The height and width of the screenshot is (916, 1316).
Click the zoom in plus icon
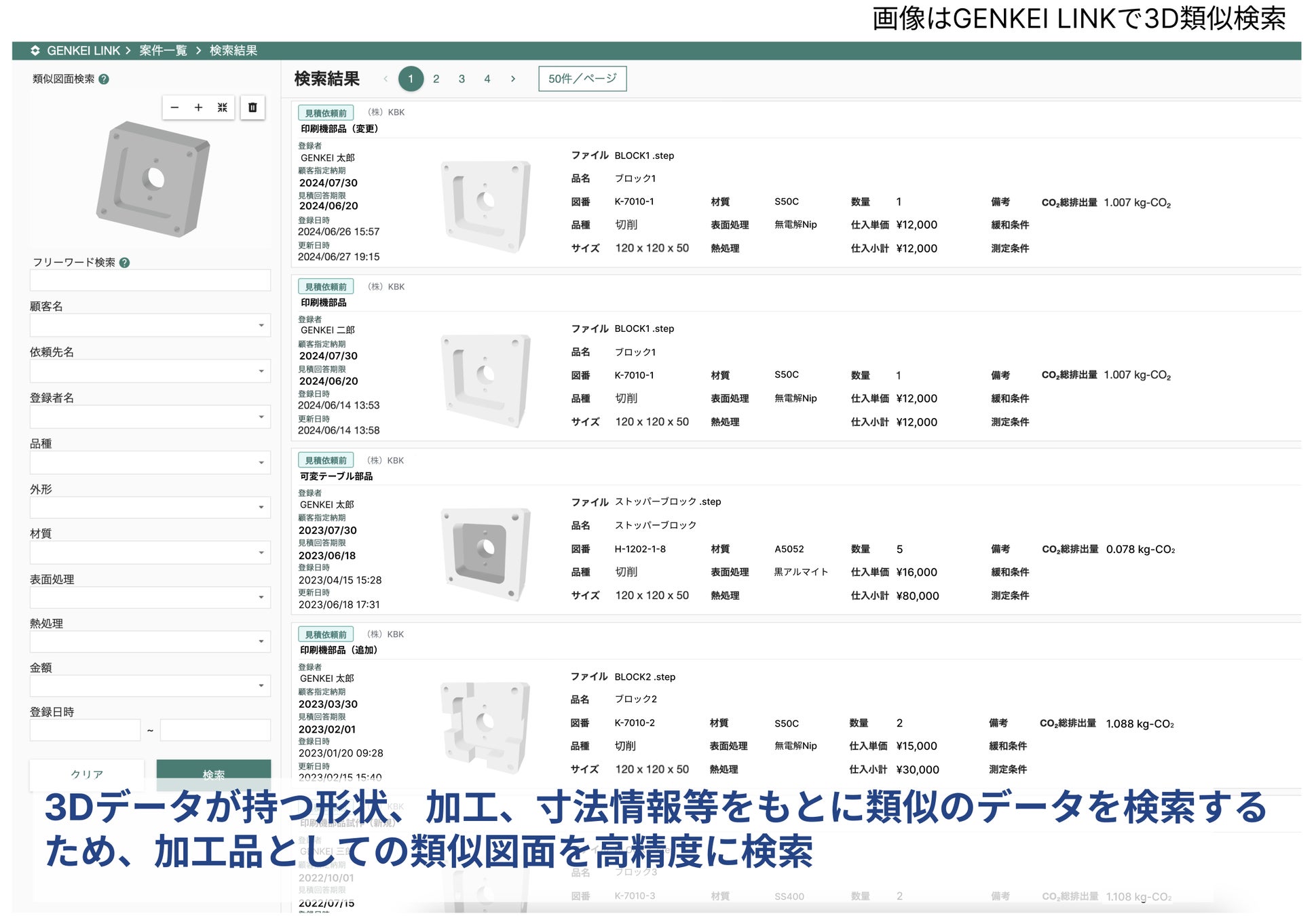(198, 107)
